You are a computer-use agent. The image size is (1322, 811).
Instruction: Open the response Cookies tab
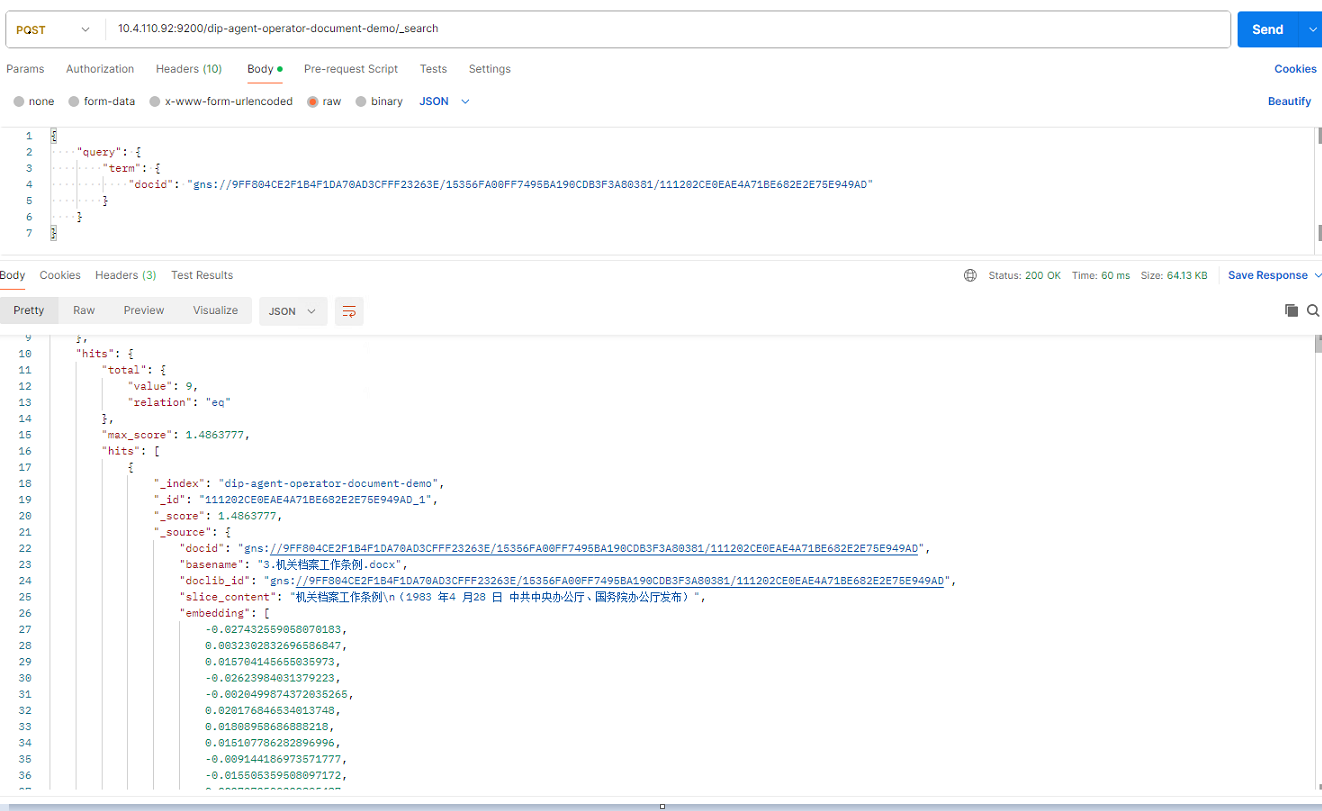point(60,275)
